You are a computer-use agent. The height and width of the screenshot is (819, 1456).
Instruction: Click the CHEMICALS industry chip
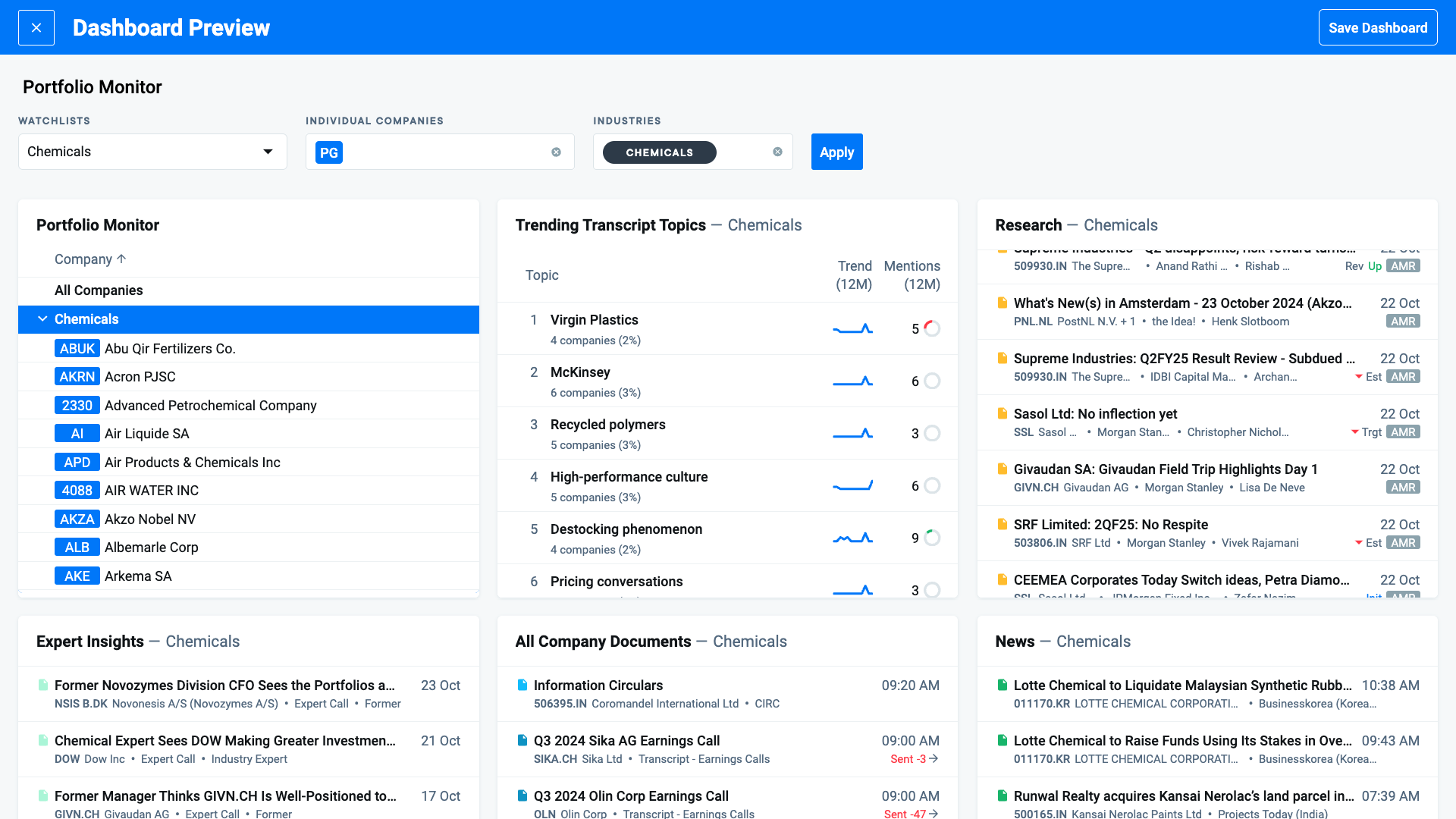659,152
